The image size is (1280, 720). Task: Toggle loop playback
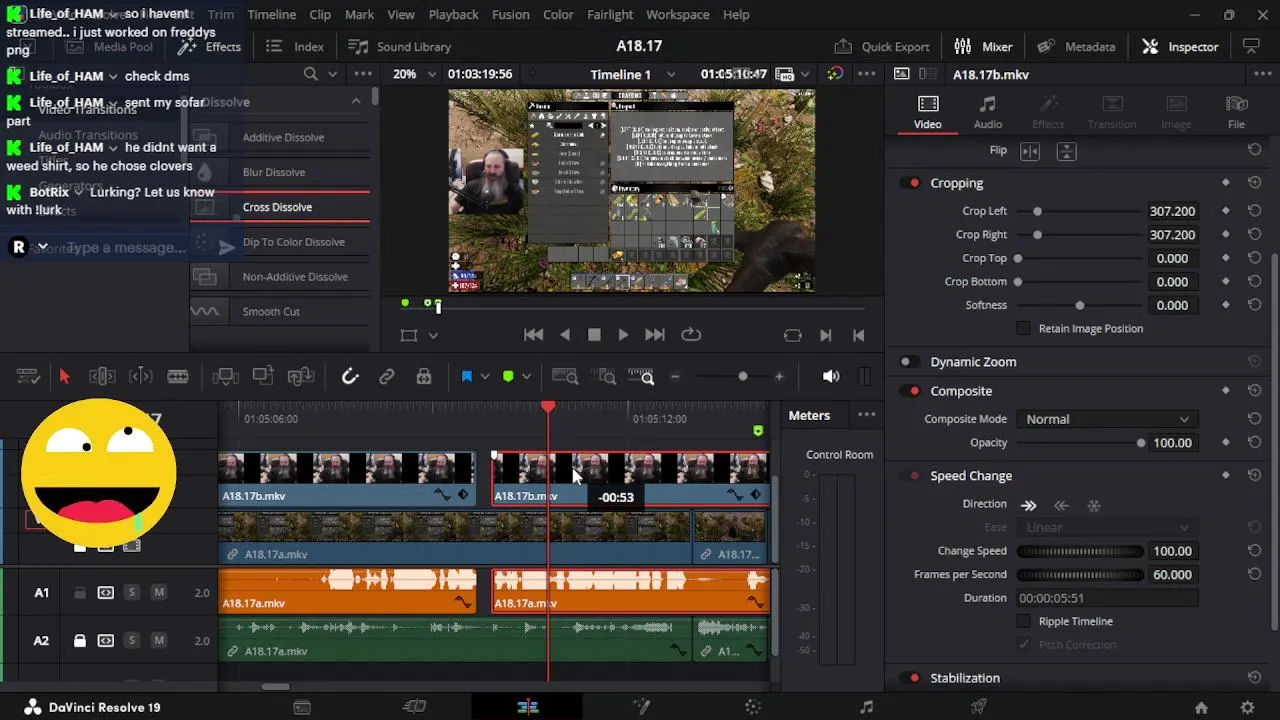[x=691, y=335]
